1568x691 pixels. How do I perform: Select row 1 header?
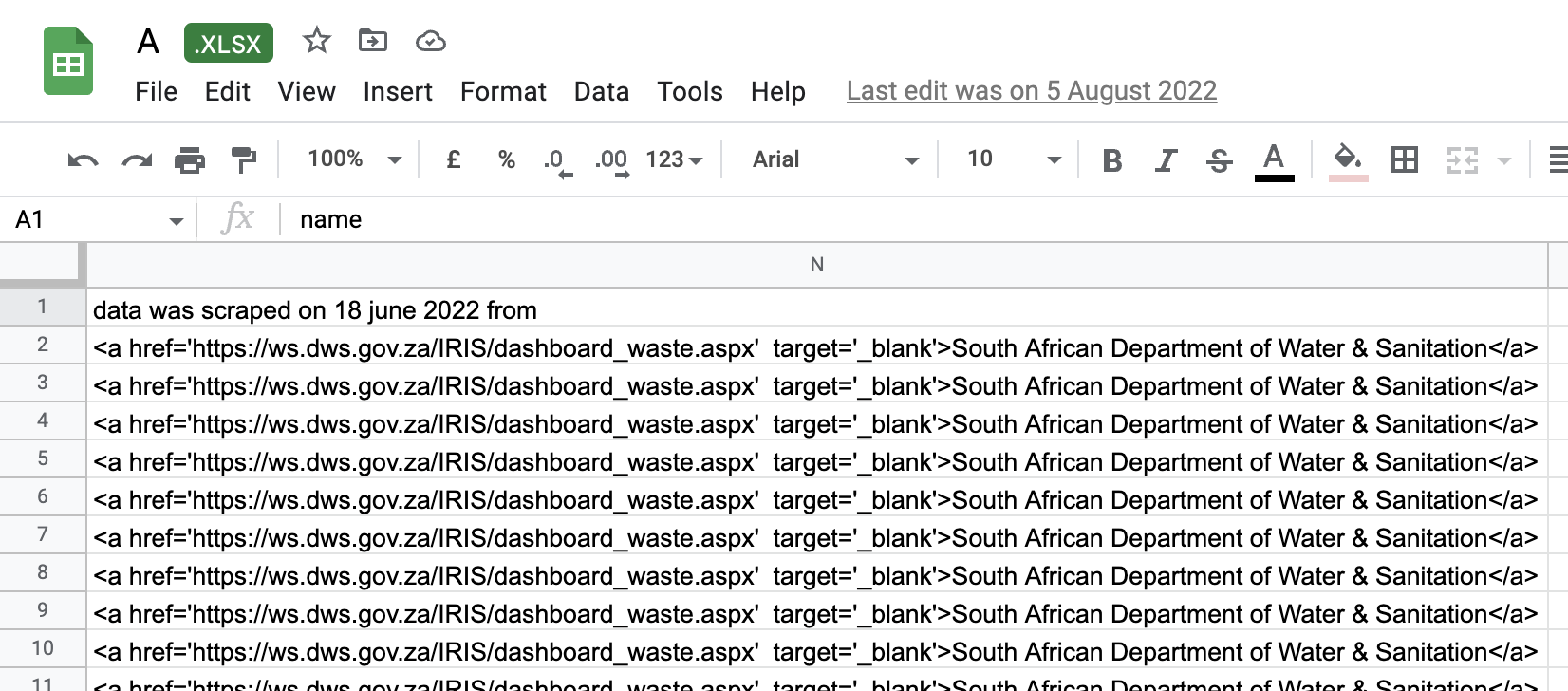pos(42,307)
